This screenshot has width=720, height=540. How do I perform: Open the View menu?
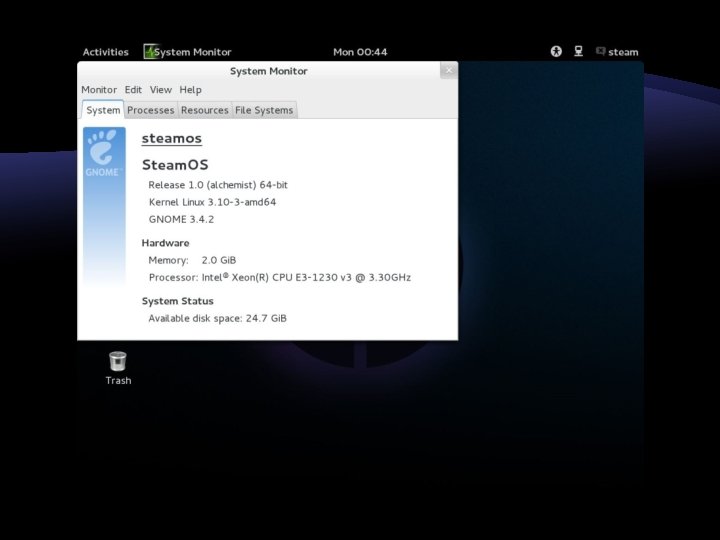(161, 90)
